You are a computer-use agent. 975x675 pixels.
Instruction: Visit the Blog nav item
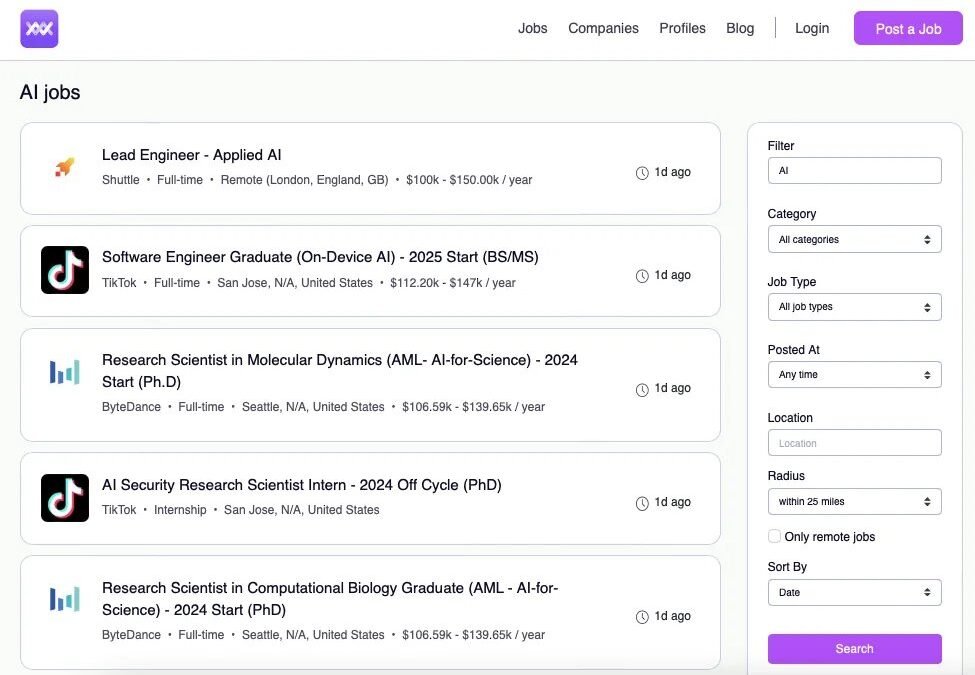click(740, 29)
